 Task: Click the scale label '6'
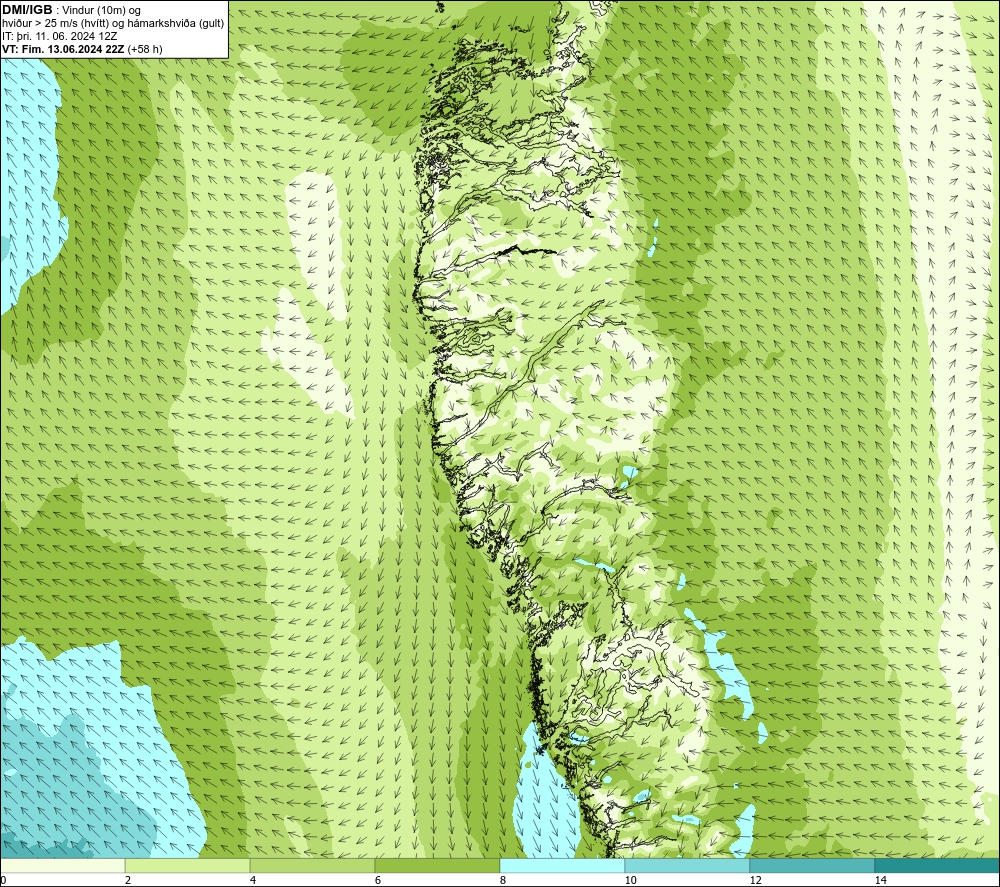coord(378,880)
